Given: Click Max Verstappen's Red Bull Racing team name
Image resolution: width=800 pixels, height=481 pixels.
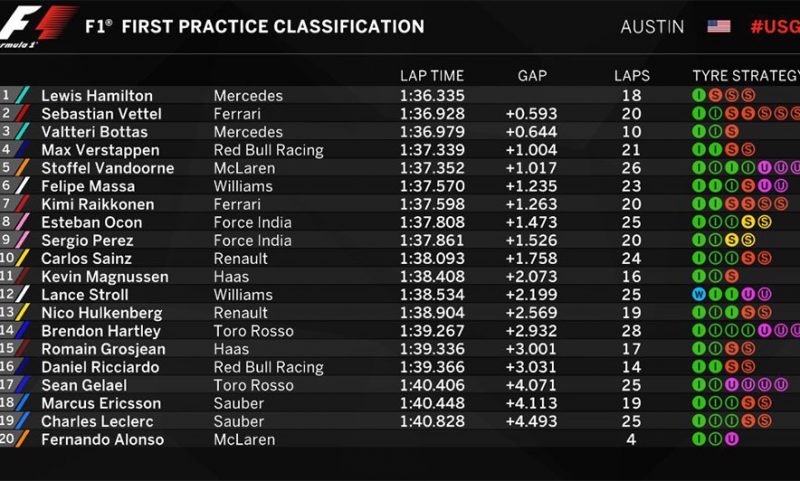Looking at the screenshot, I should coord(268,150).
